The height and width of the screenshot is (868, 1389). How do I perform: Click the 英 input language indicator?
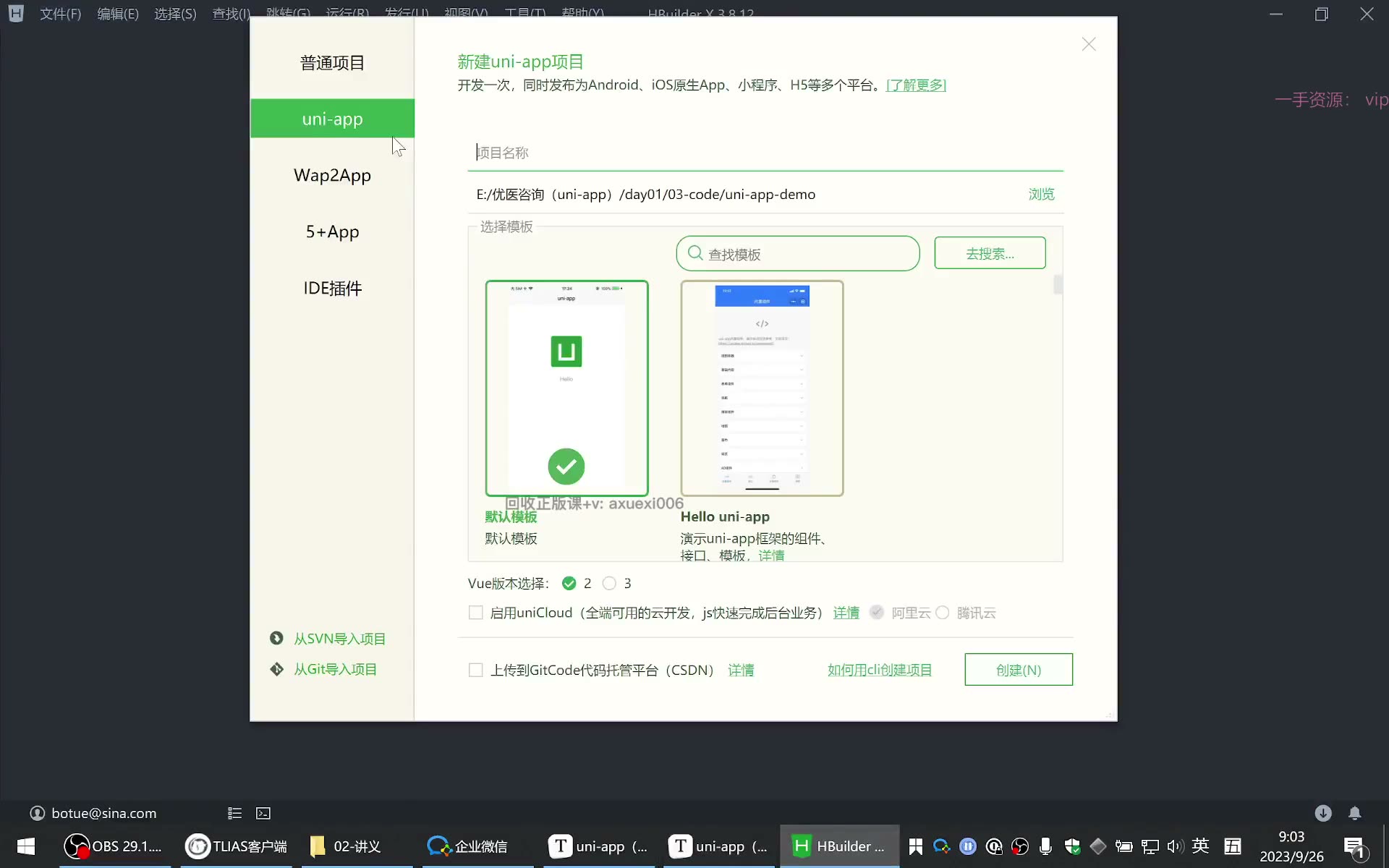(x=1201, y=846)
